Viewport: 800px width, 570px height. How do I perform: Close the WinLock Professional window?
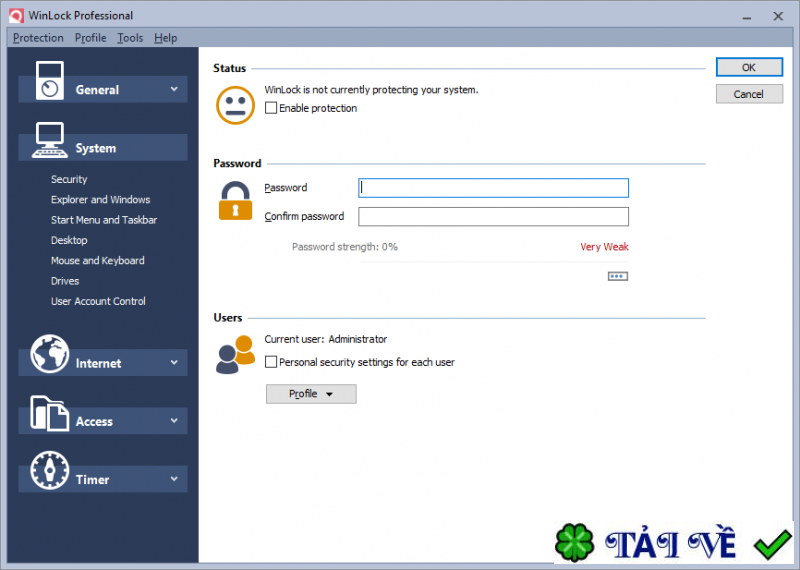(x=778, y=16)
